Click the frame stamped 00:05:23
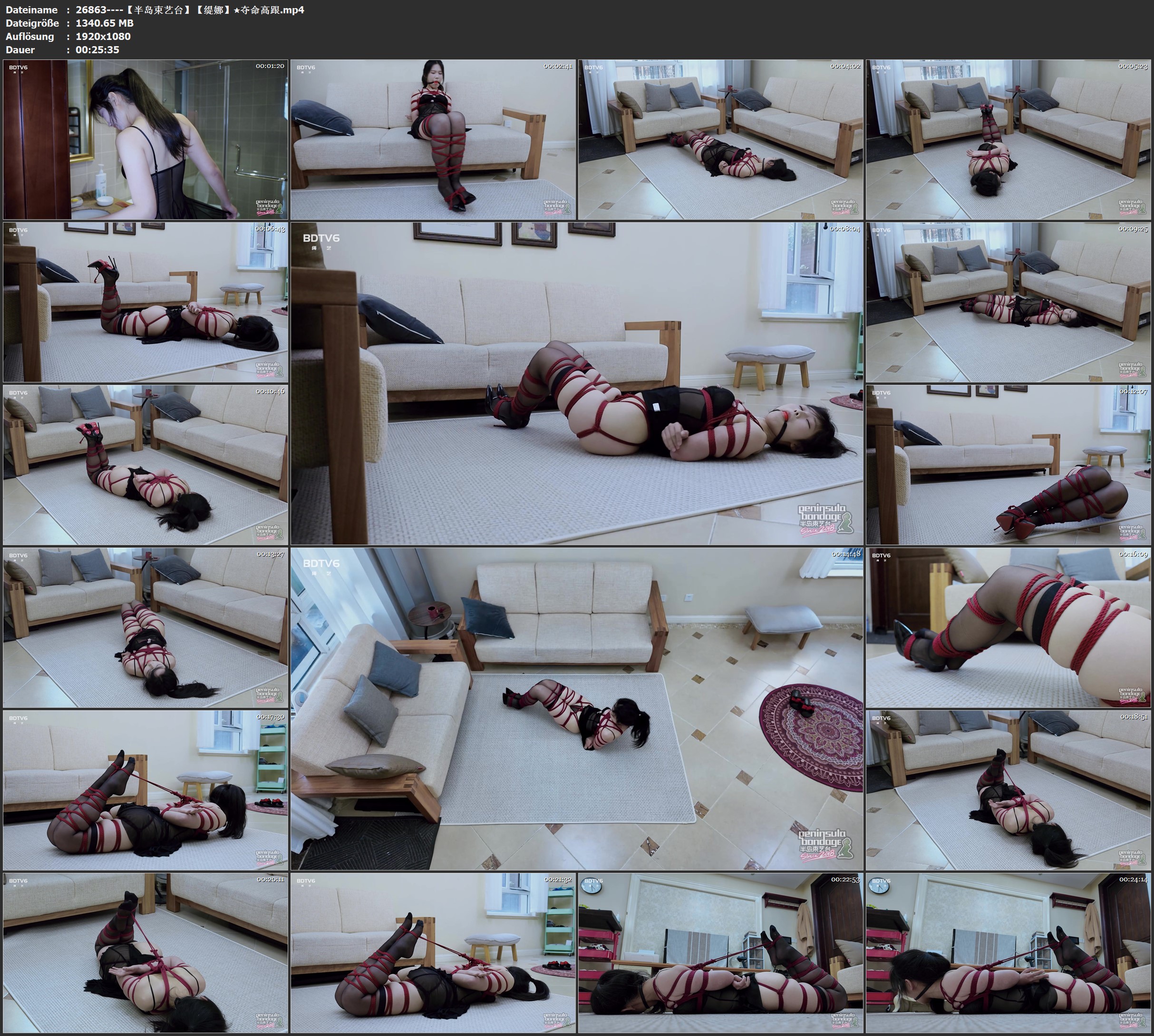This screenshot has width=1154, height=1036. click(x=1009, y=139)
